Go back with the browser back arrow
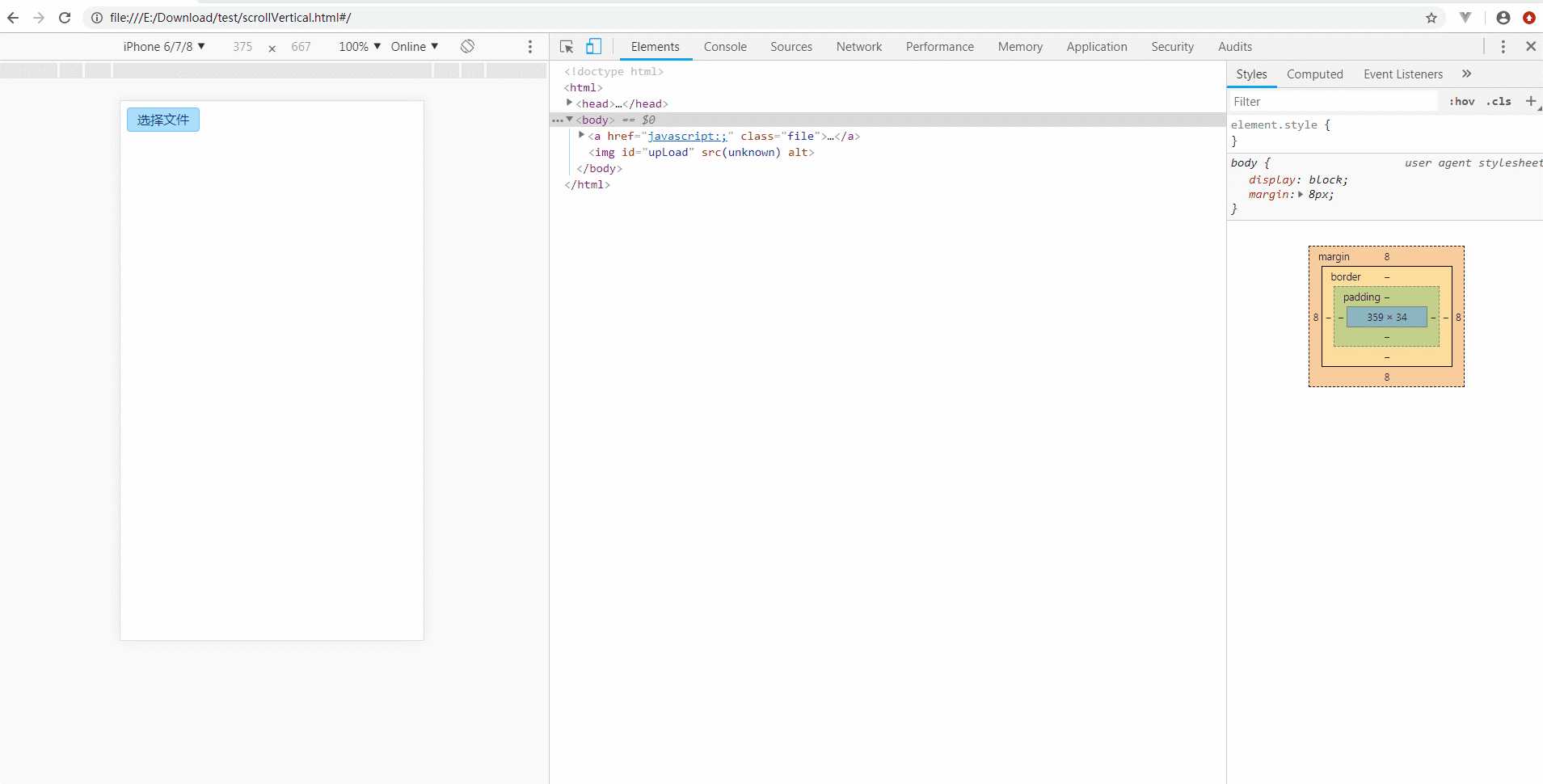Viewport: 1543px width, 784px height. 13,18
